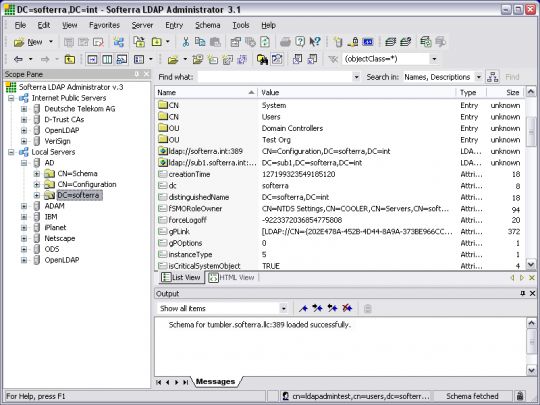This screenshot has width=540, height=405.
Task: Click the padlock with key toolbar icon
Action: coord(353,42)
